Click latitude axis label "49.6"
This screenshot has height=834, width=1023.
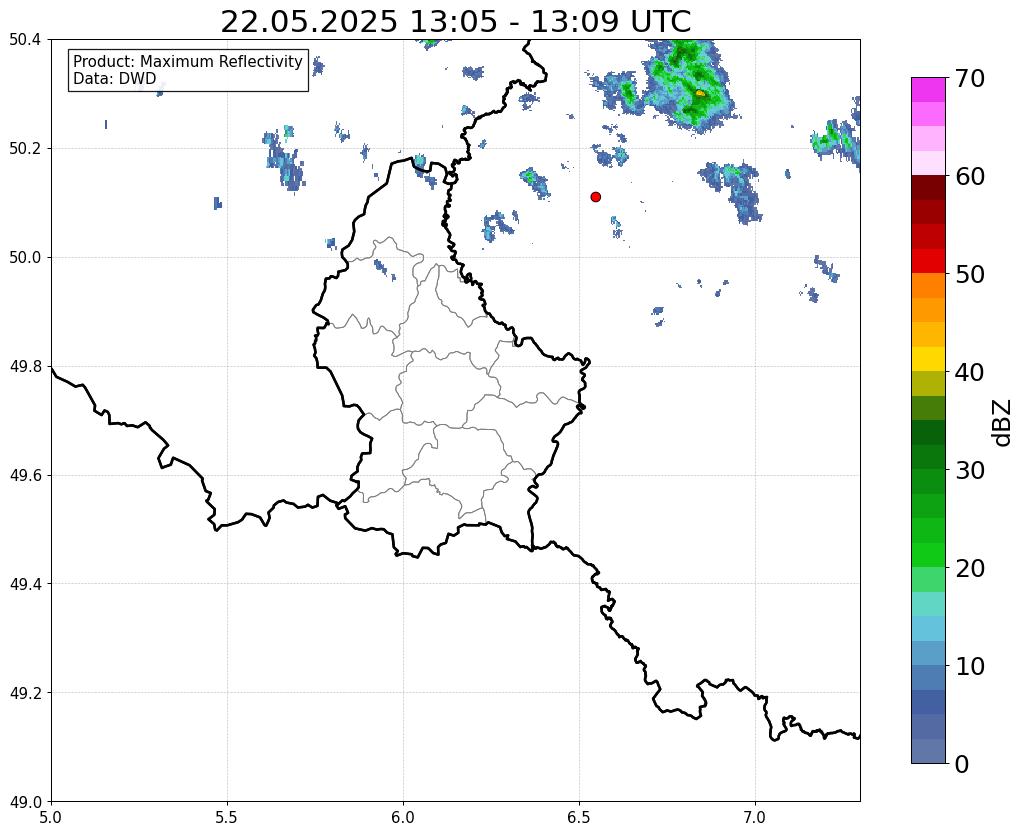coord(25,476)
